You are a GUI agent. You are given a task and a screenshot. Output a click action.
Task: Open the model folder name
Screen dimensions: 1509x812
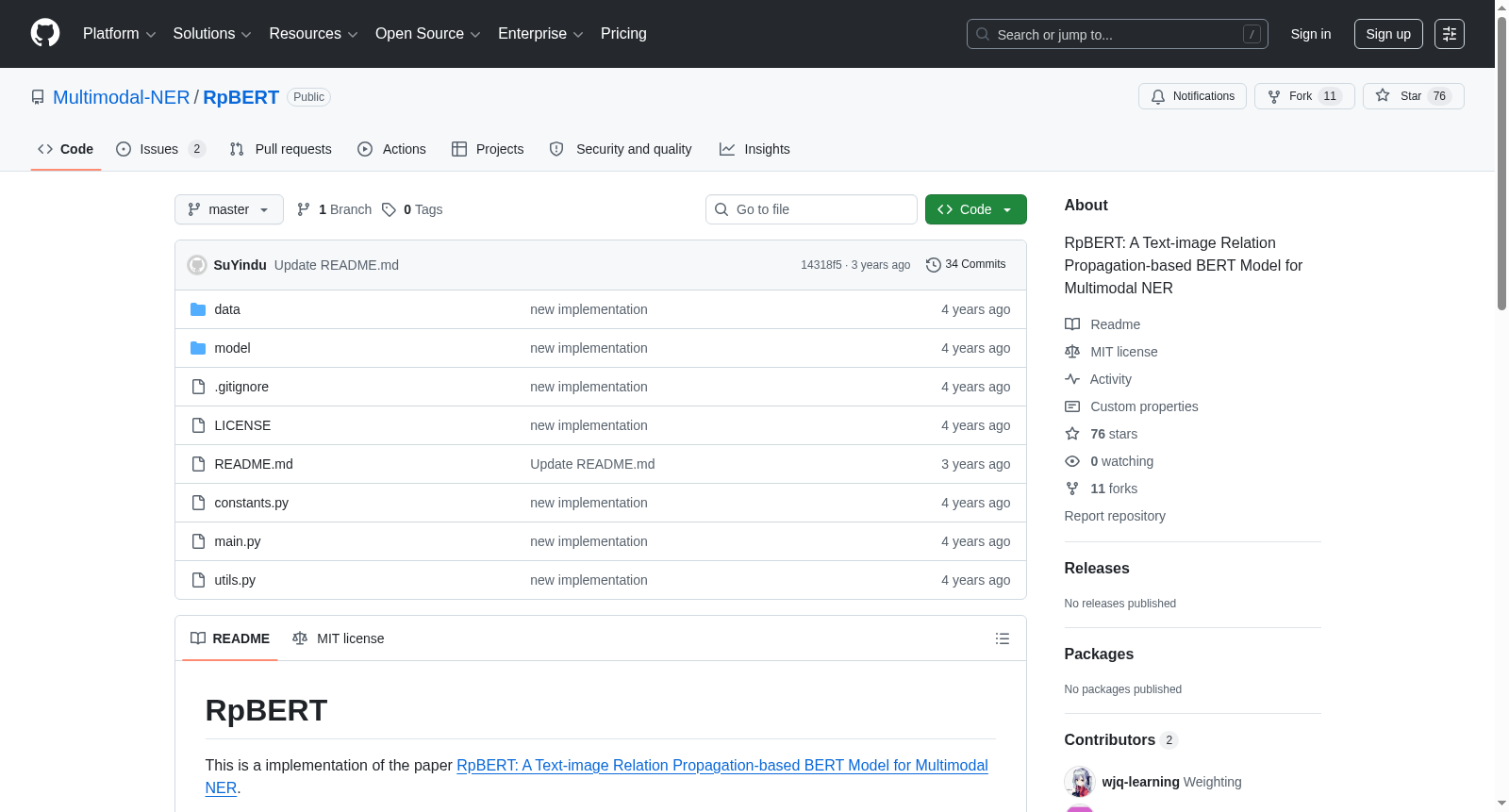click(232, 348)
